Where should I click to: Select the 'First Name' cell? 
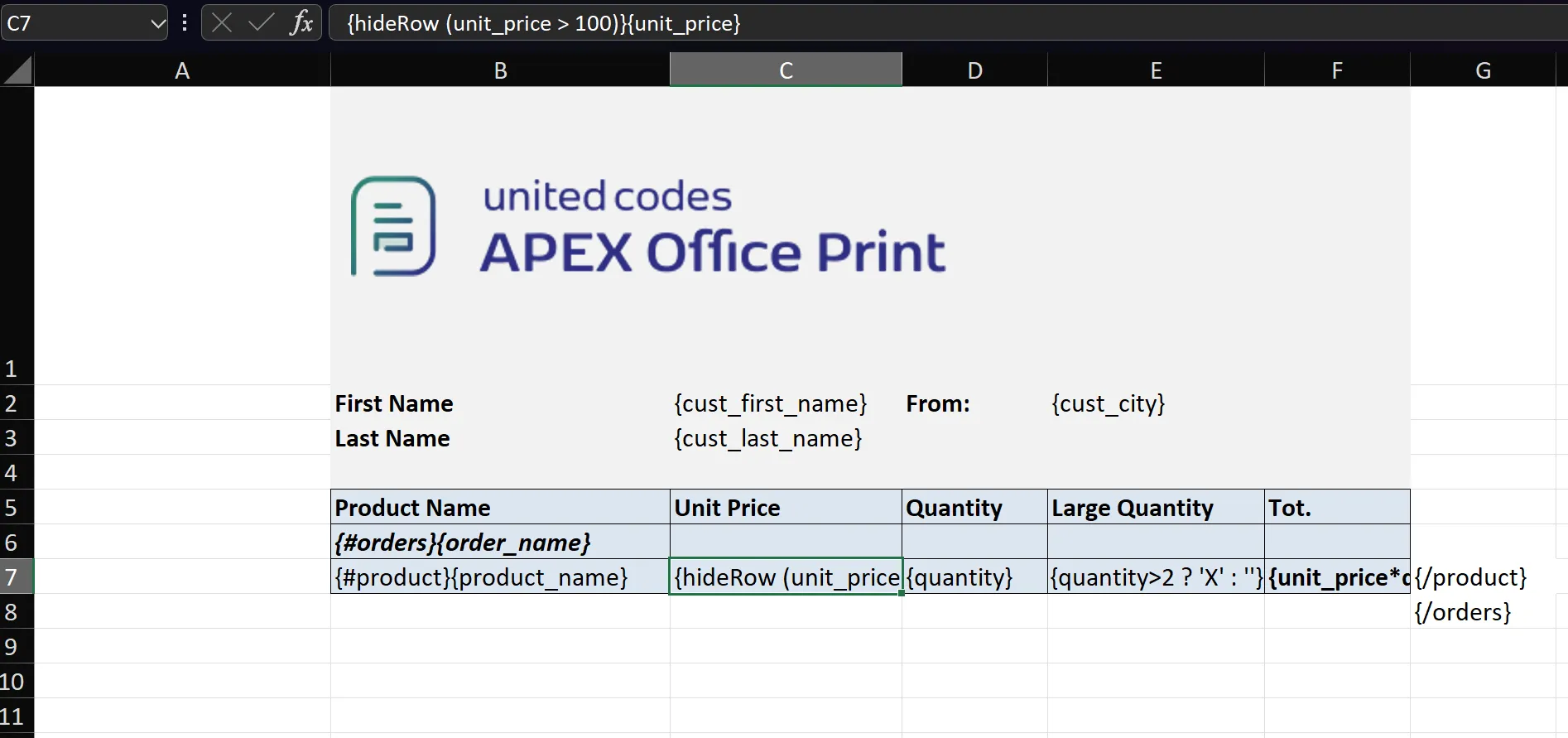(500, 403)
